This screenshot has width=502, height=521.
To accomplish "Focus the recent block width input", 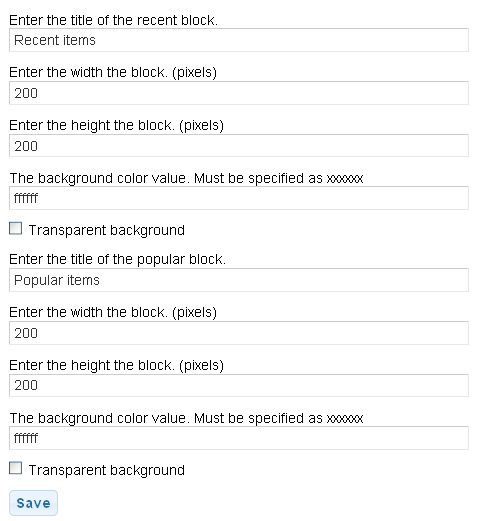I will point(239,93).
